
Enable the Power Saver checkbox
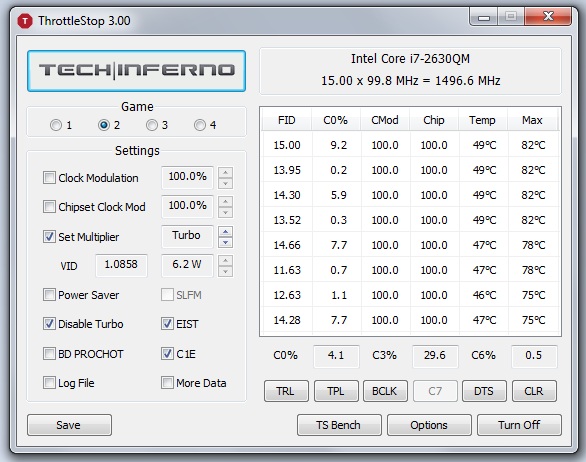(x=49, y=295)
